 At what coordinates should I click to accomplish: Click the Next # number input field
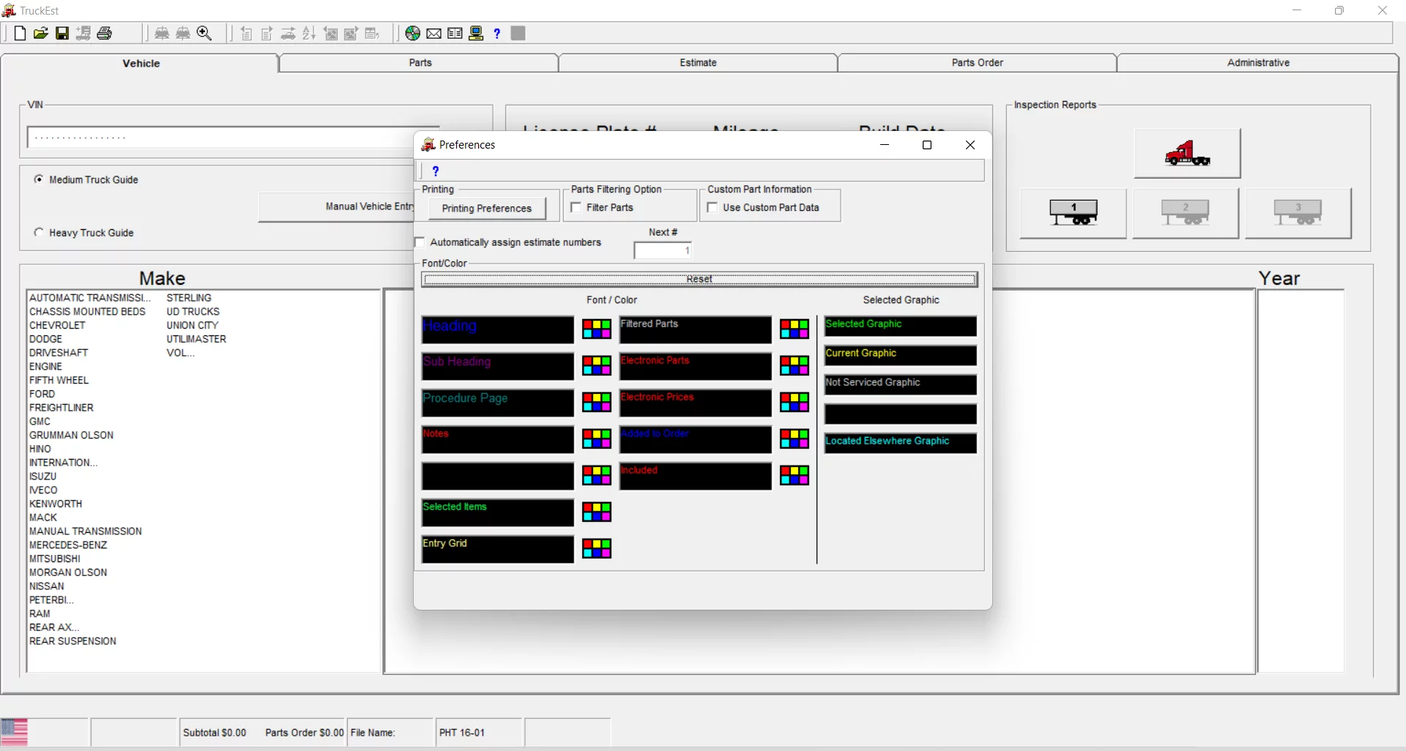click(663, 249)
